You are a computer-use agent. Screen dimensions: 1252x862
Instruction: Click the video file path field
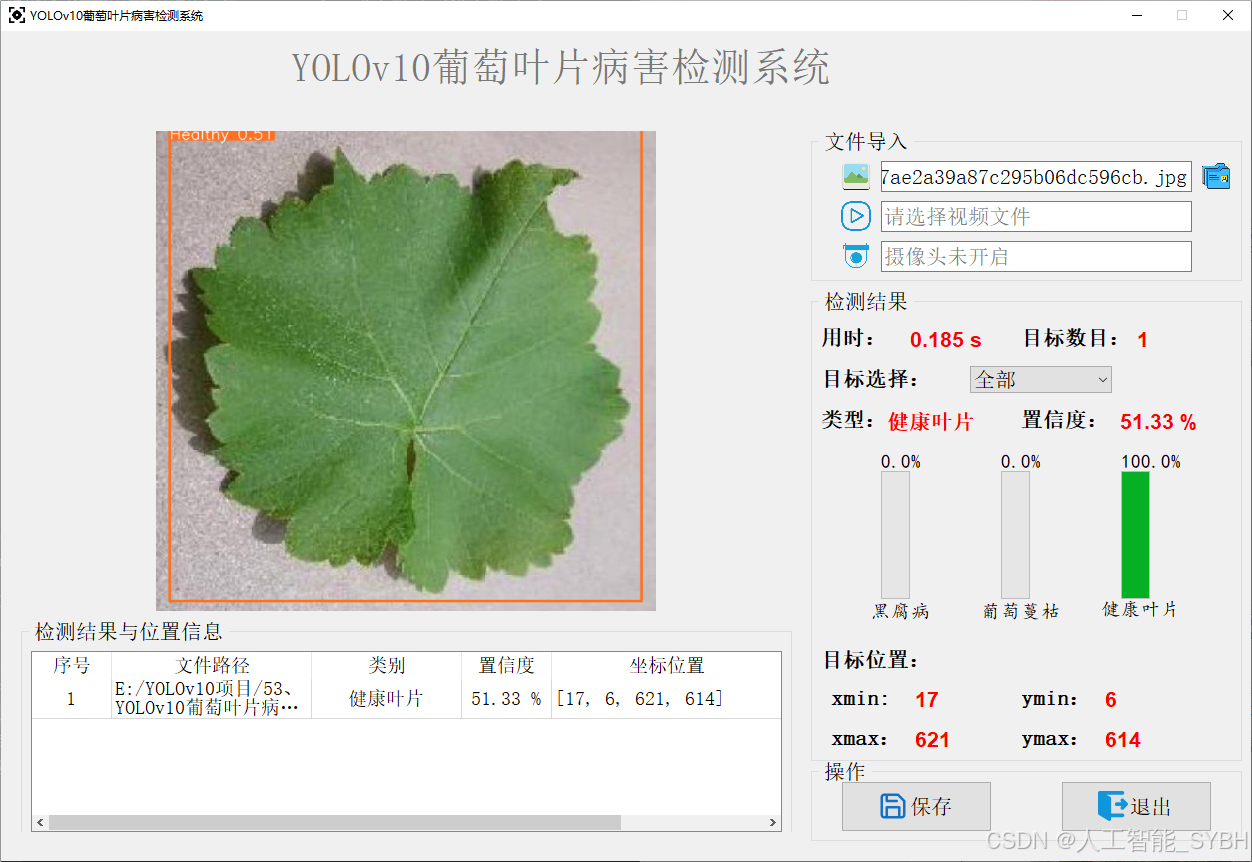1036,216
